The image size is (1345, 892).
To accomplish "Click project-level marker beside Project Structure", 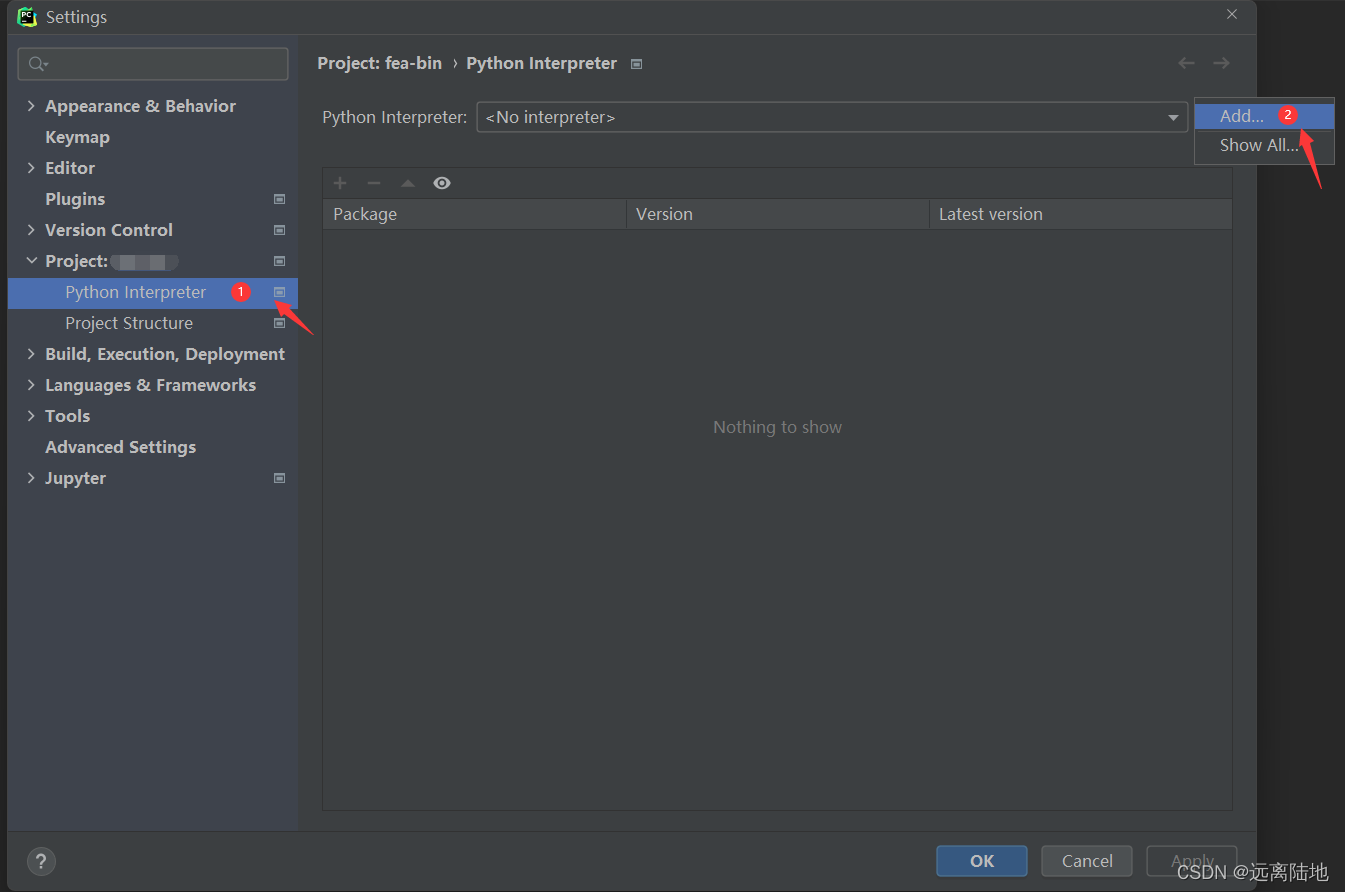I will coord(280,323).
